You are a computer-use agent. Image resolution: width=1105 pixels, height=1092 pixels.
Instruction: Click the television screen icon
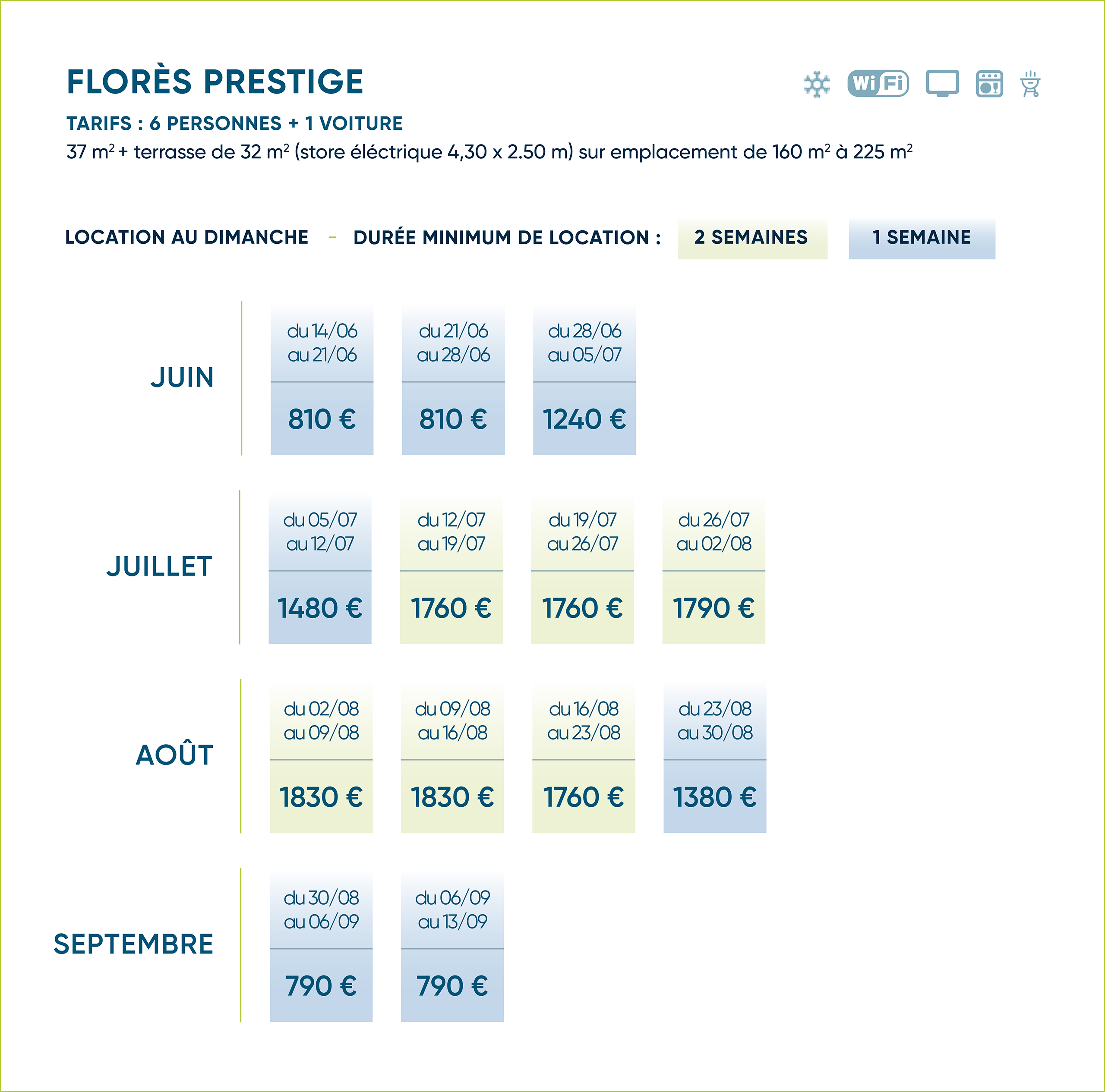[x=942, y=84]
